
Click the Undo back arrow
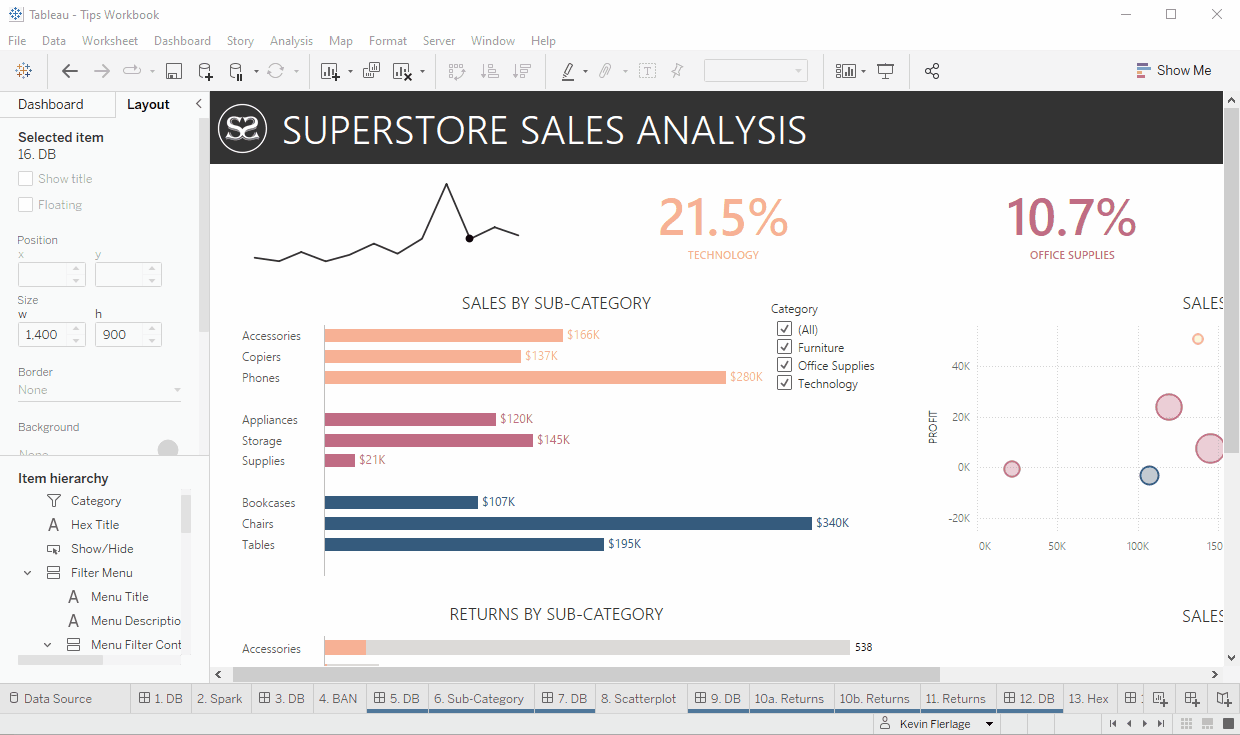pyautogui.click(x=69, y=71)
